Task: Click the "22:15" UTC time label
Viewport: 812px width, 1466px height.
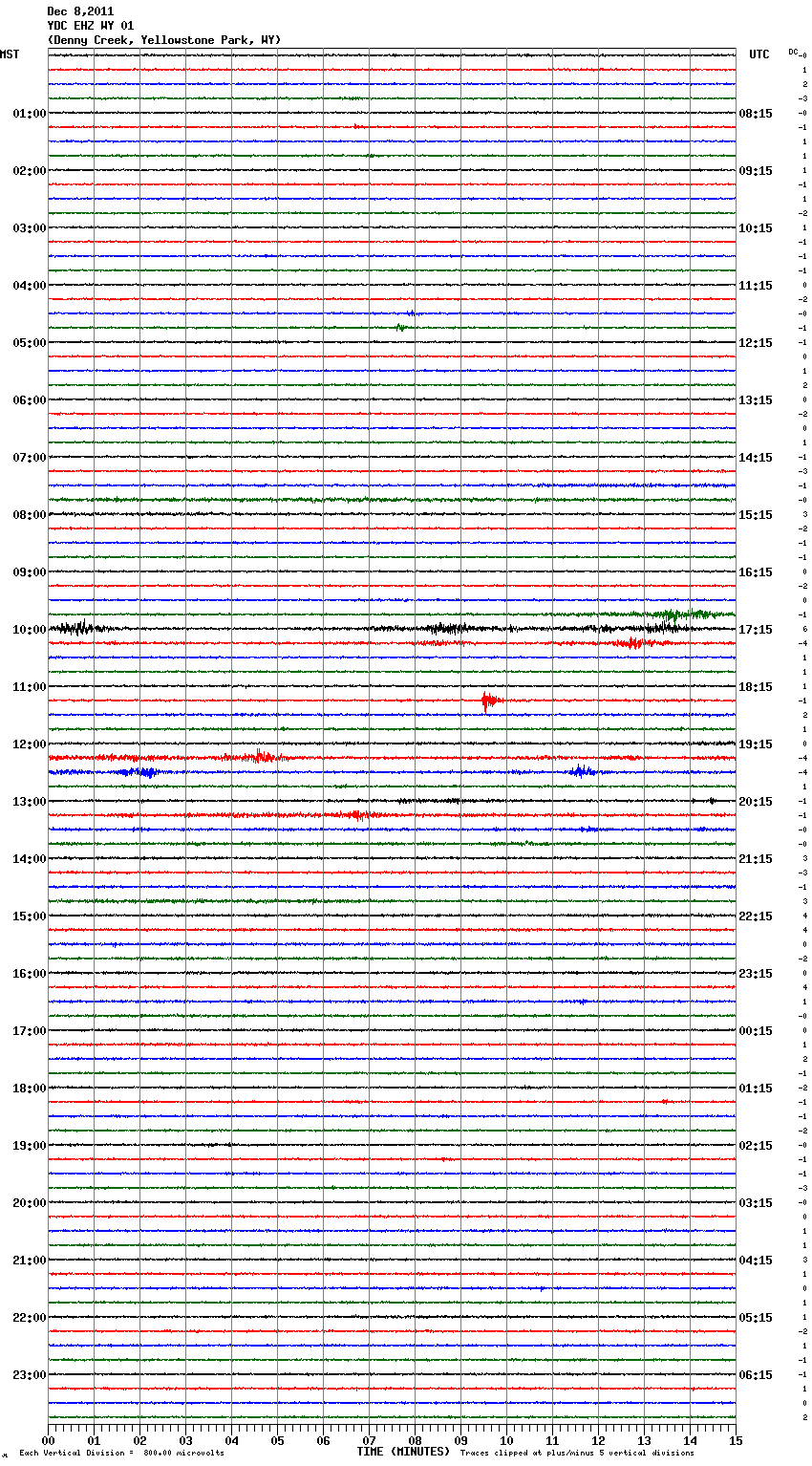Action: click(756, 916)
